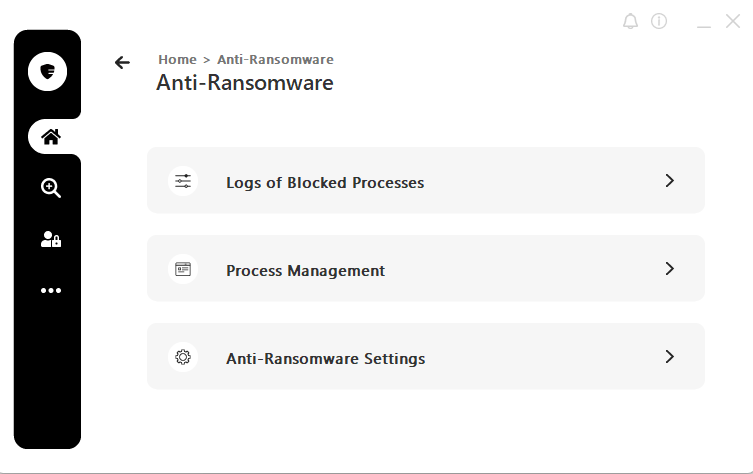Minimize the application window

704,22
